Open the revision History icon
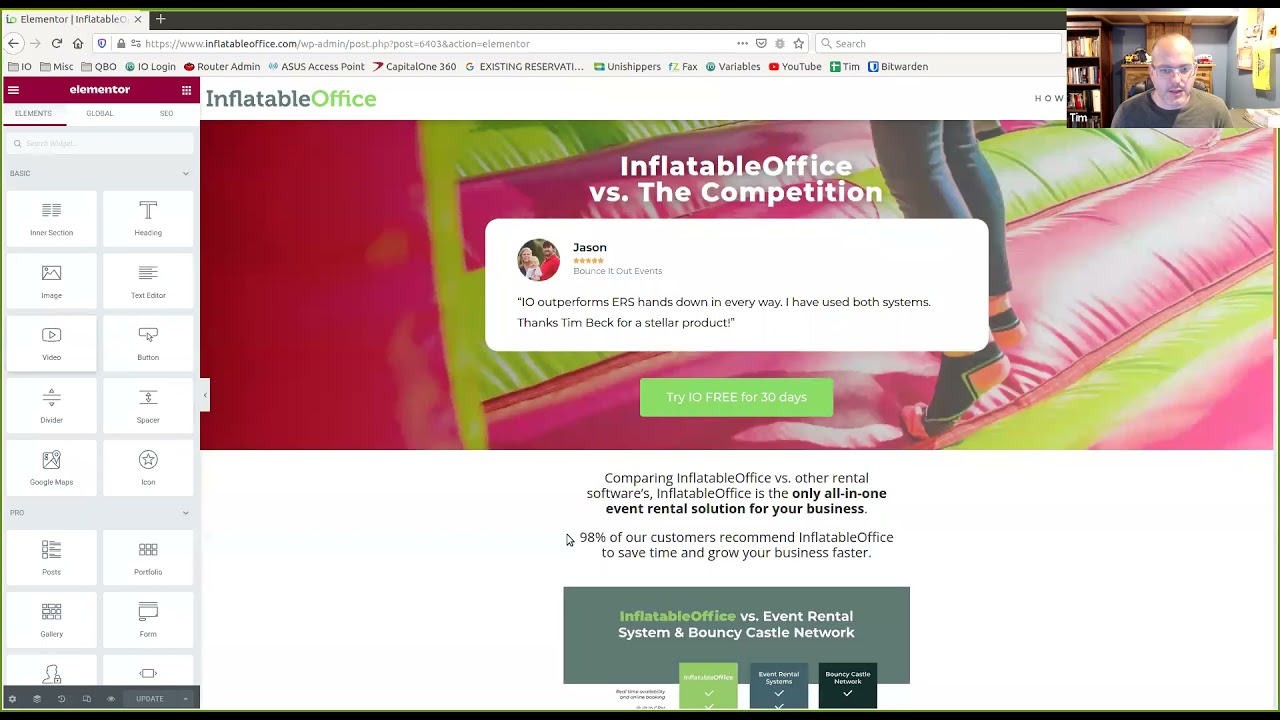1280x720 pixels. [x=61, y=699]
